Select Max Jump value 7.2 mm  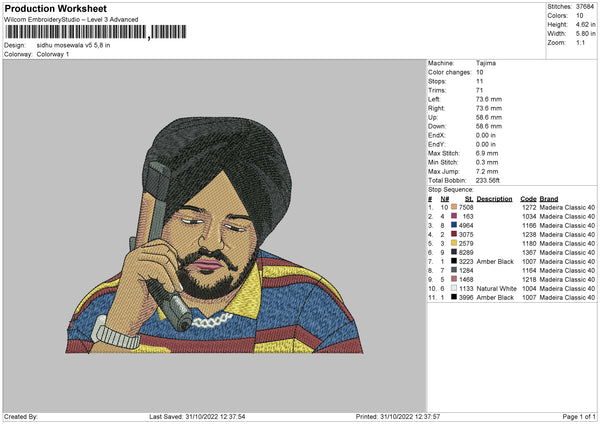(x=487, y=172)
